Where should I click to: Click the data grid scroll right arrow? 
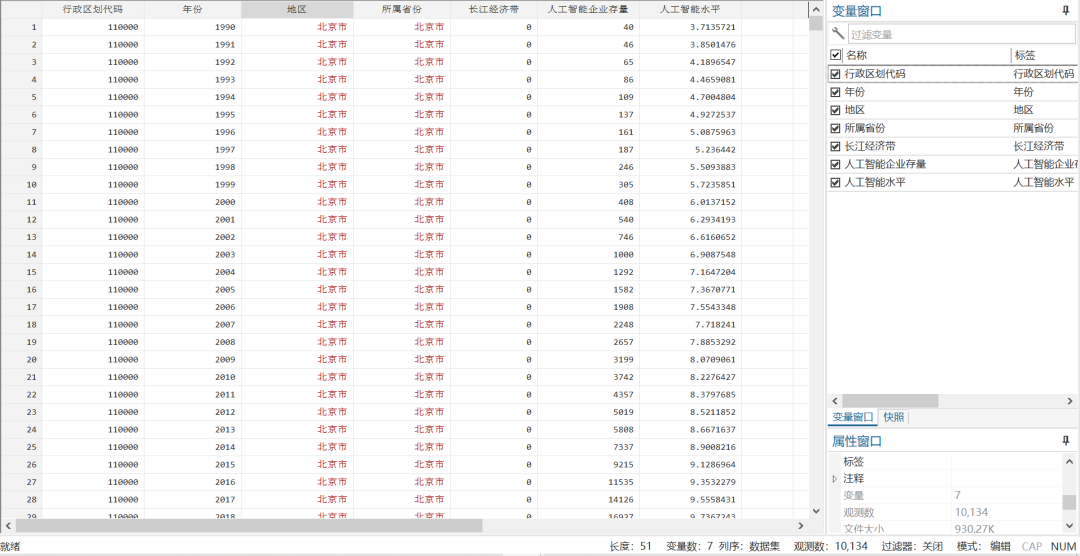pyautogui.click(x=801, y=526)
